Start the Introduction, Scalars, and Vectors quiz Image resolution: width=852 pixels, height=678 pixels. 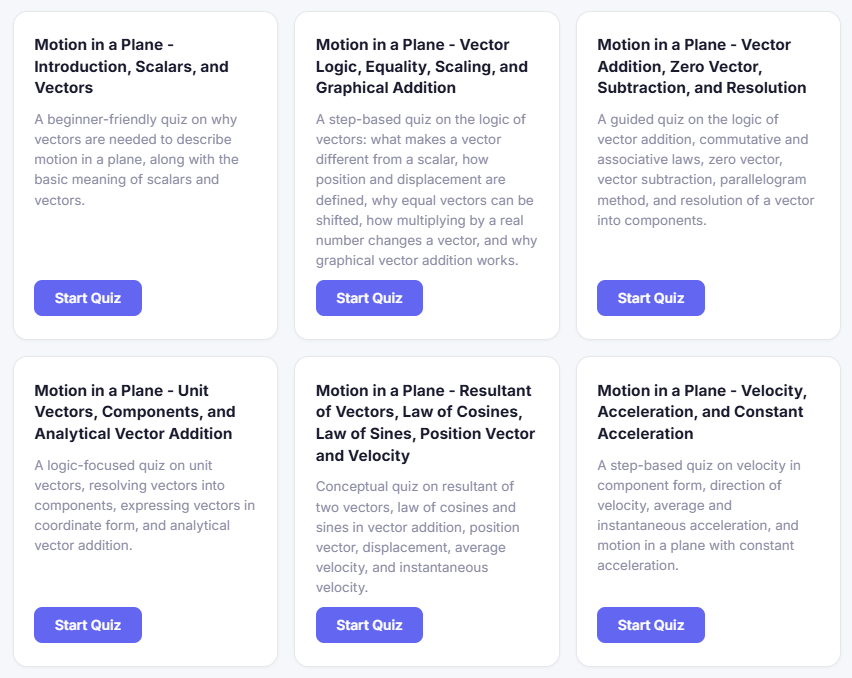[88, 298]
